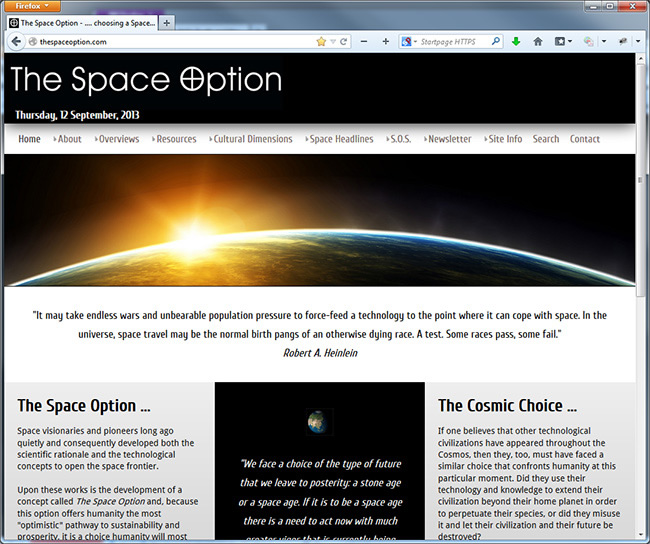Open downloads with the green arrow
The image size is (650, 544).
516,41
